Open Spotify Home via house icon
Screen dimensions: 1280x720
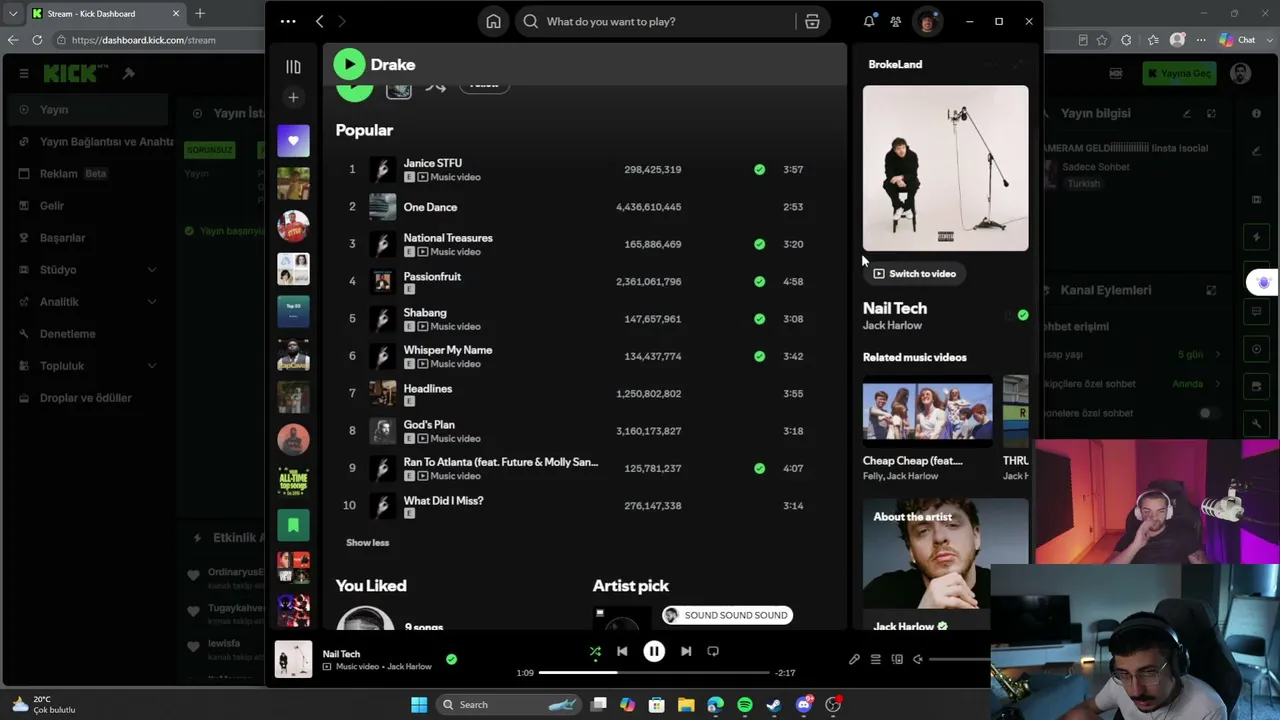coord(493,21)
